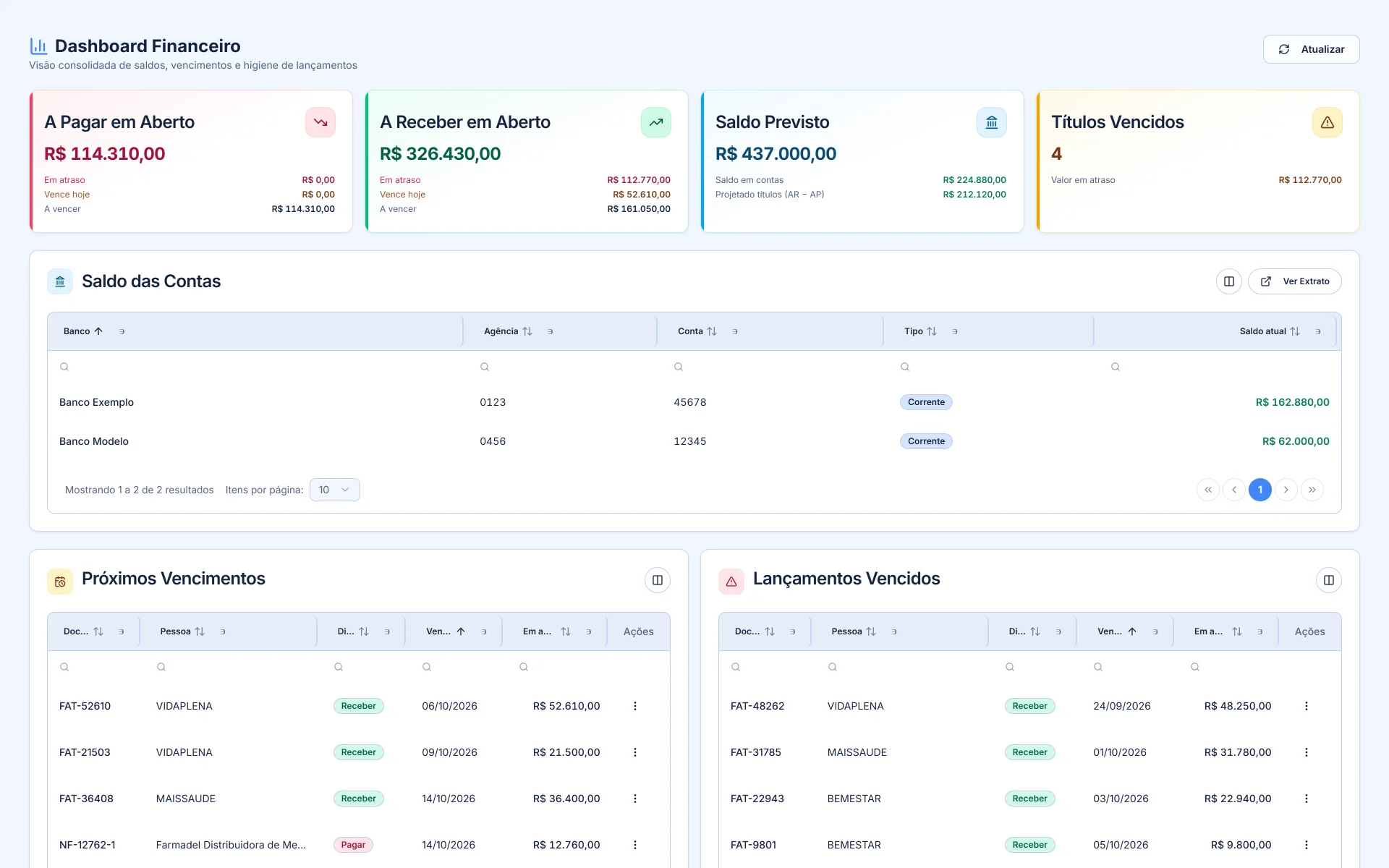Sort accounts table by Conta column

(697, 331)
